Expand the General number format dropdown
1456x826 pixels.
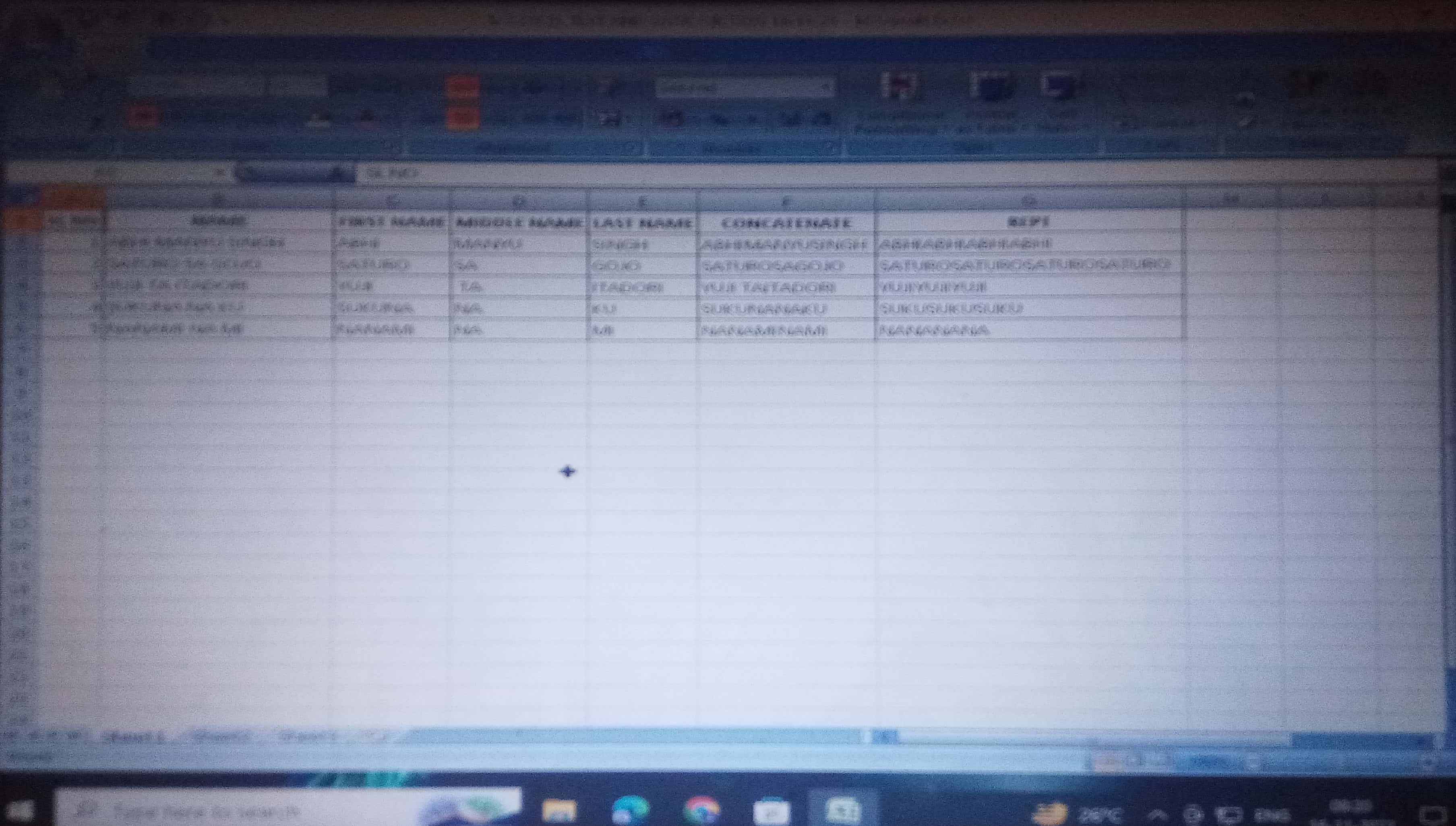pos(825,88)
